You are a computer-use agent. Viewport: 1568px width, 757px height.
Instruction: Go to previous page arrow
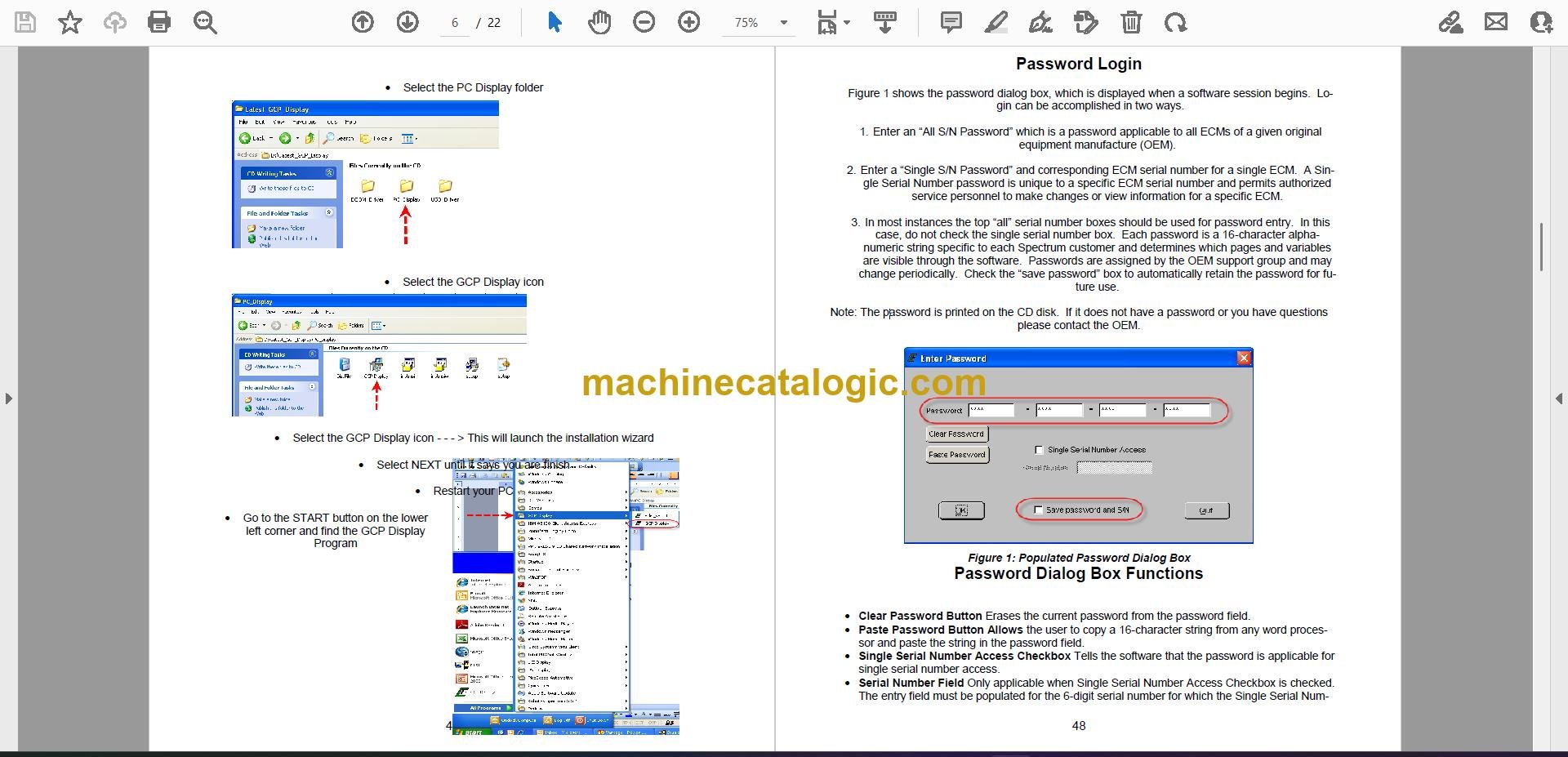(x=363, y=22)
